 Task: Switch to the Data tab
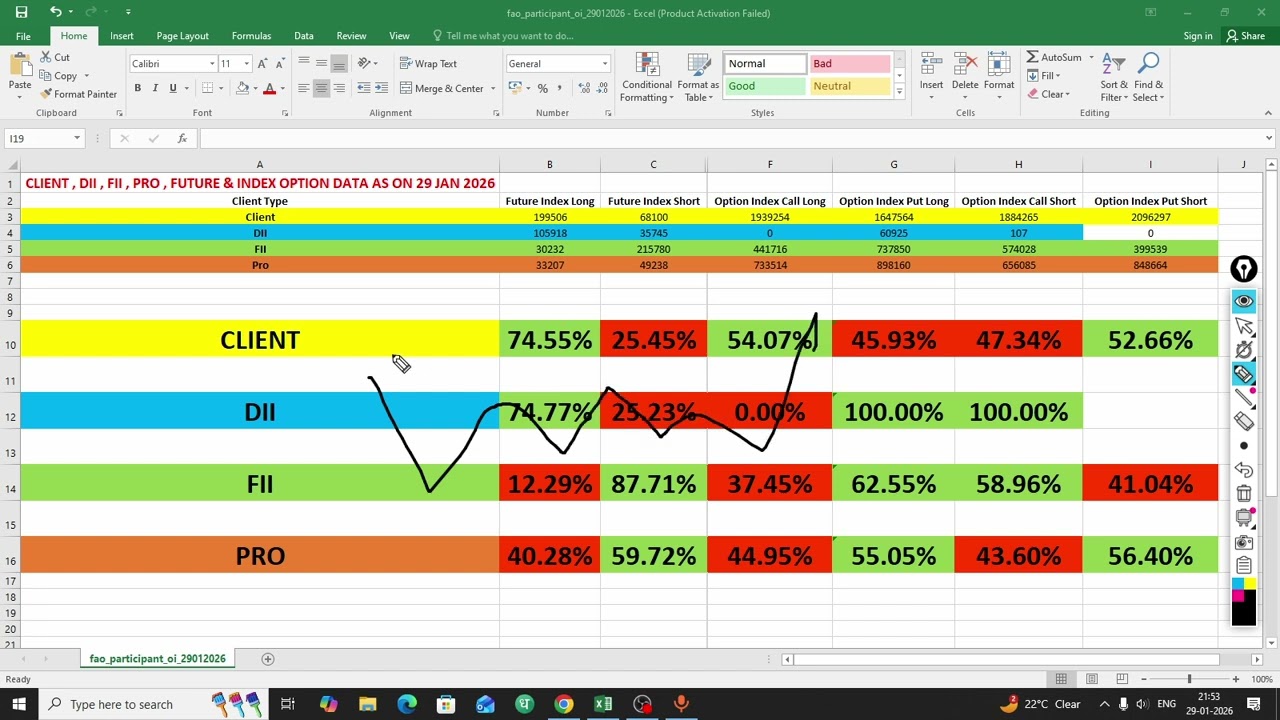[304, 36]
